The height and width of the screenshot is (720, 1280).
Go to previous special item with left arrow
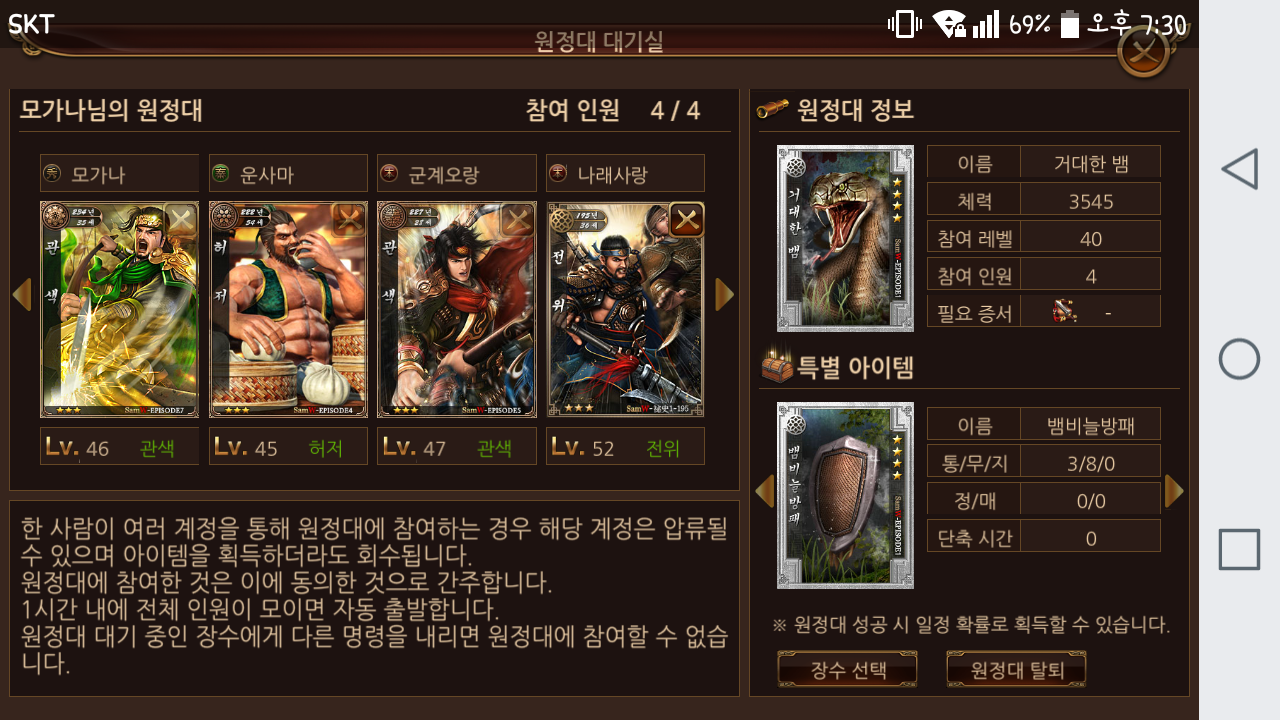click(x=764, y=491)
